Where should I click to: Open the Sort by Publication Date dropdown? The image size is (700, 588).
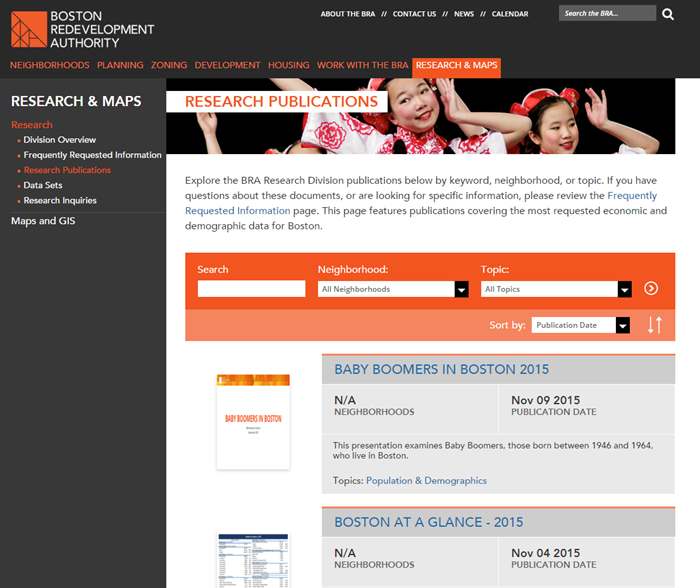[581, 325]
